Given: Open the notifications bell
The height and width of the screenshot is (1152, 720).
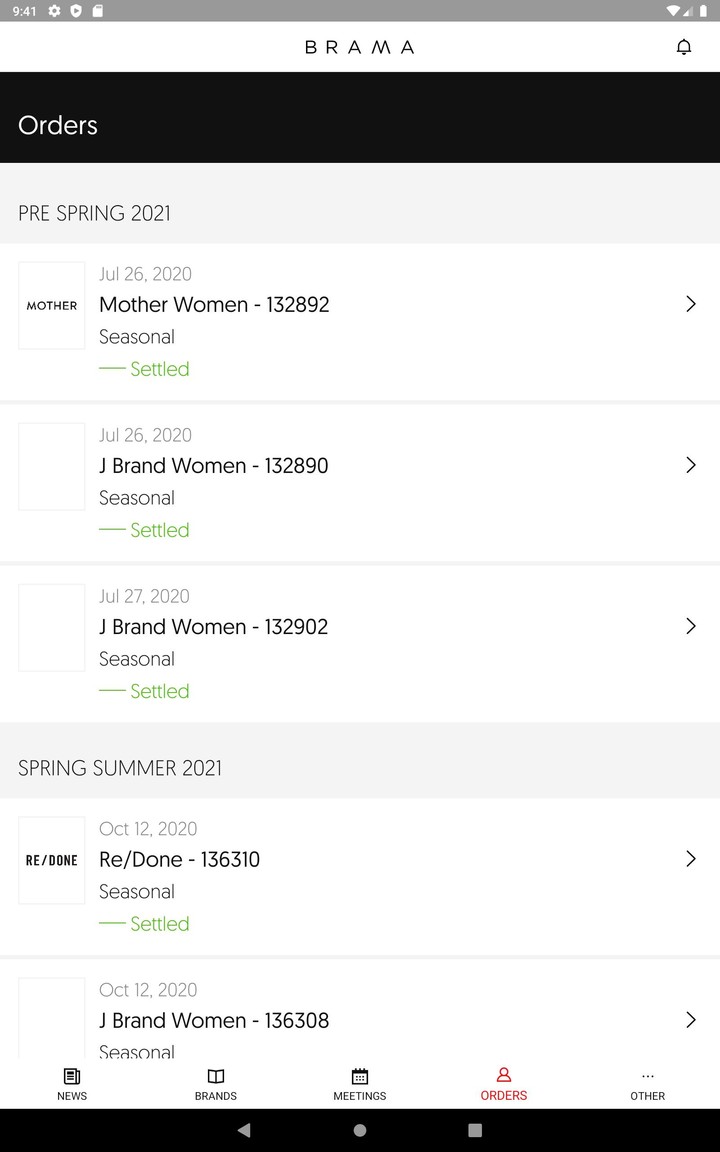Looking at the screenshot, I should coord(684,47).
